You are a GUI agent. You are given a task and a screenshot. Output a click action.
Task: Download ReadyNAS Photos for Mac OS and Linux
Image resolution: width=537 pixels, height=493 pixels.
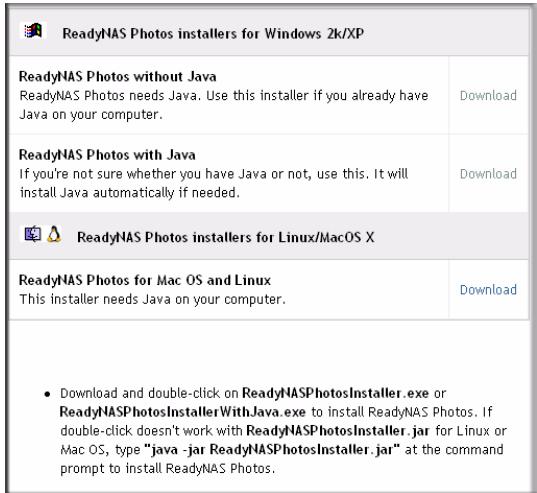[488, 290]
